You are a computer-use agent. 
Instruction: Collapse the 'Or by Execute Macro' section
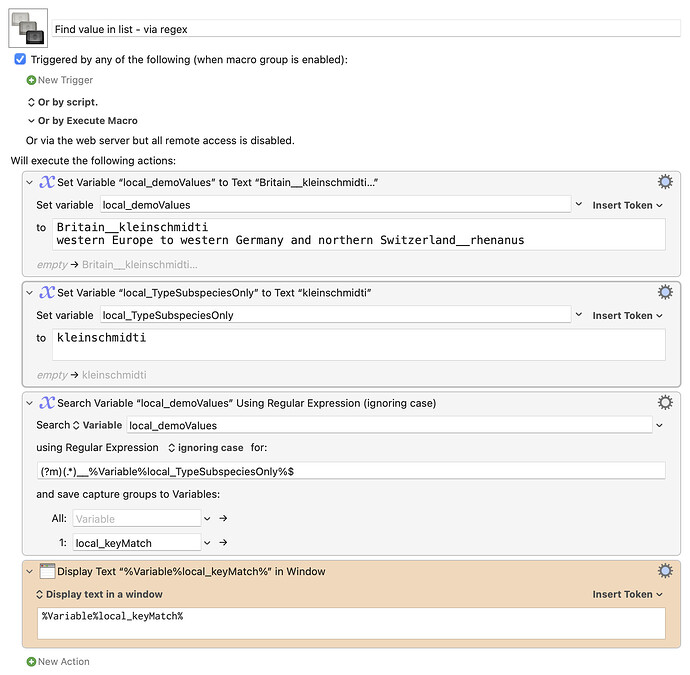pos(31,121)
